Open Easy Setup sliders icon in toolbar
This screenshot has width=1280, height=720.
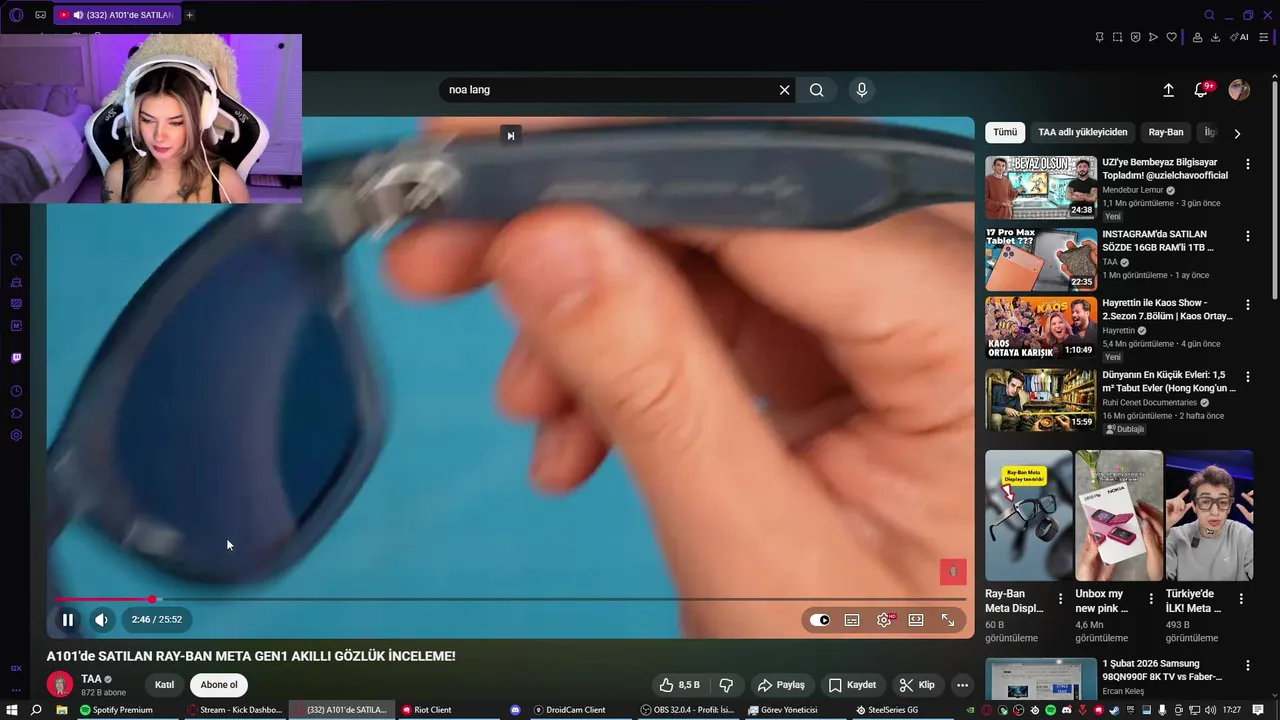[x=1264, y=37]
